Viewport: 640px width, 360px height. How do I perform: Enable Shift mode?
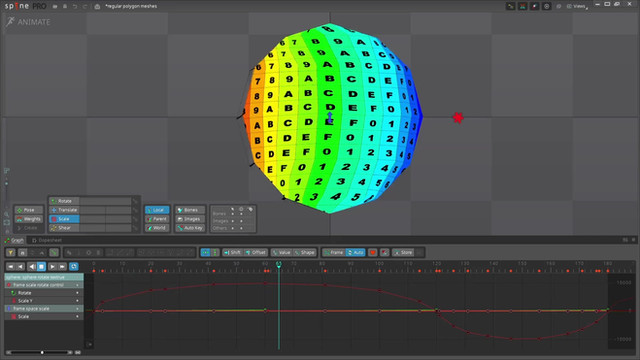point(233,253)
